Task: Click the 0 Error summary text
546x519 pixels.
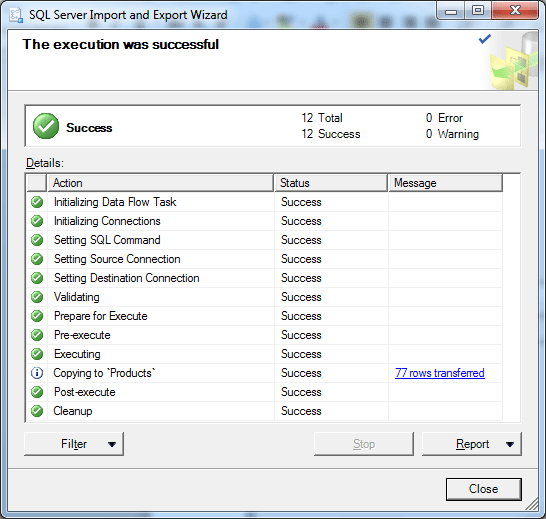Action: 444,118
